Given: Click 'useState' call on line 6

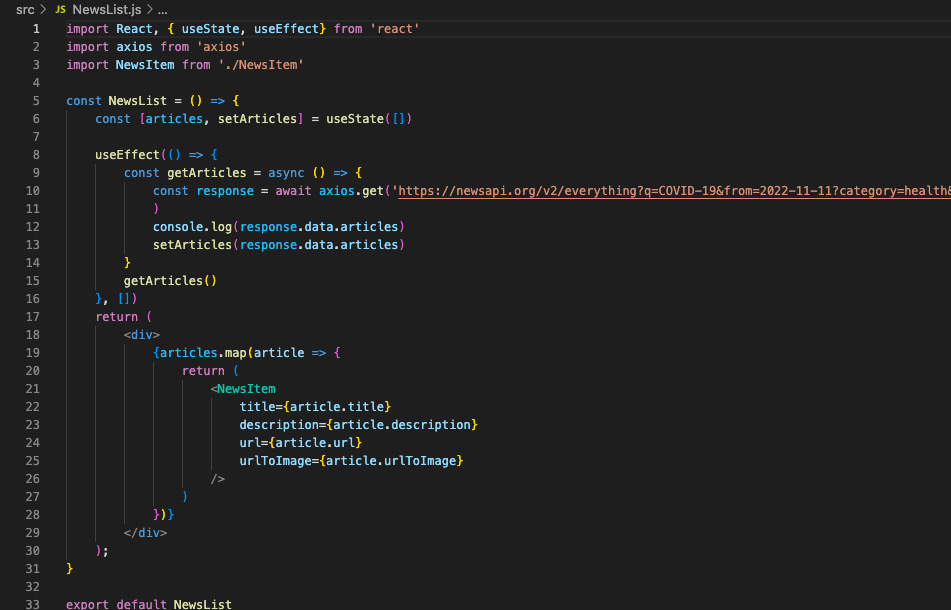Looking at the screenshot, I should coord(355,119).
